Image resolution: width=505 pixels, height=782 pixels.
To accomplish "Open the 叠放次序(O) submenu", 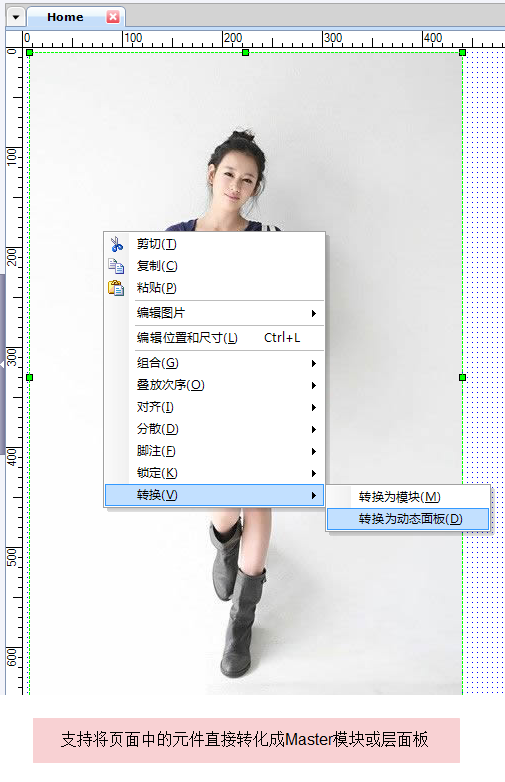I will click(x=214, y=385).
